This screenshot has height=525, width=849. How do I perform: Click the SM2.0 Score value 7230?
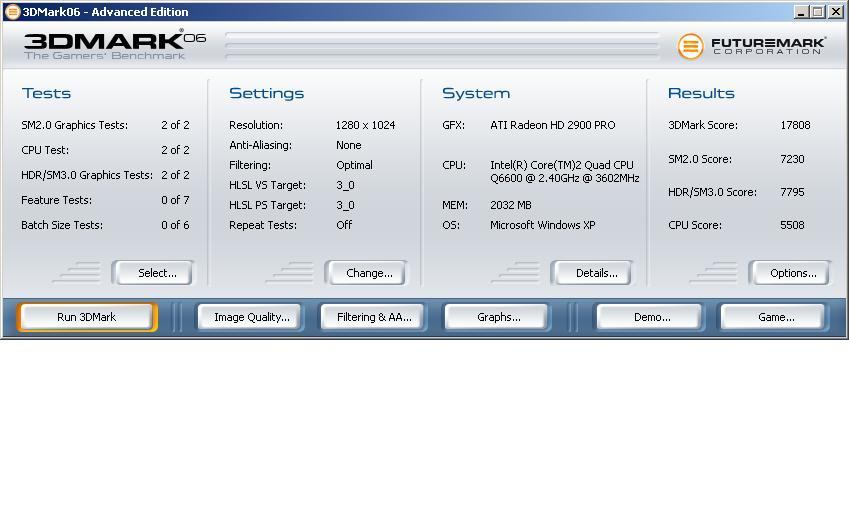coord(792,159)
